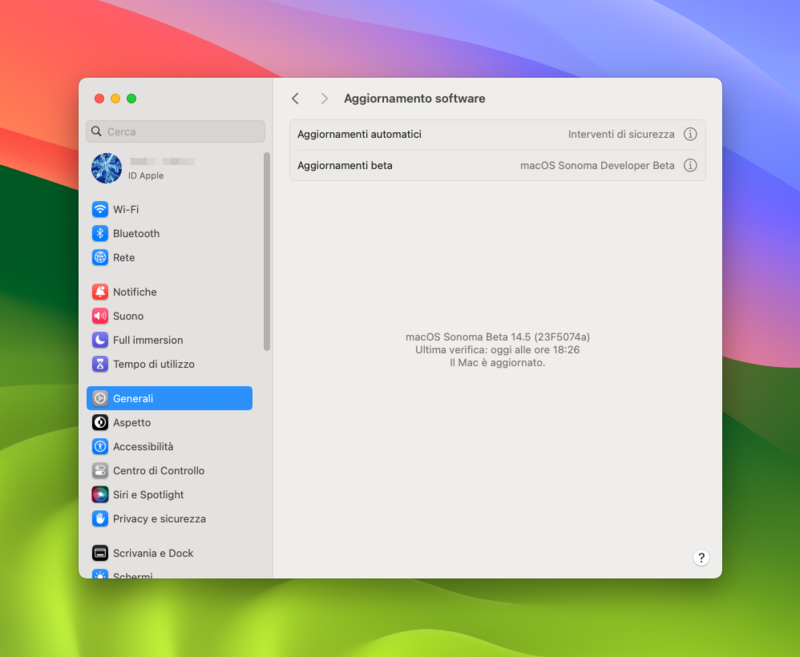Viewport: 800px width, 657px height.
Task: Select Tempo di utilizzo label
Action: [154, 364]
